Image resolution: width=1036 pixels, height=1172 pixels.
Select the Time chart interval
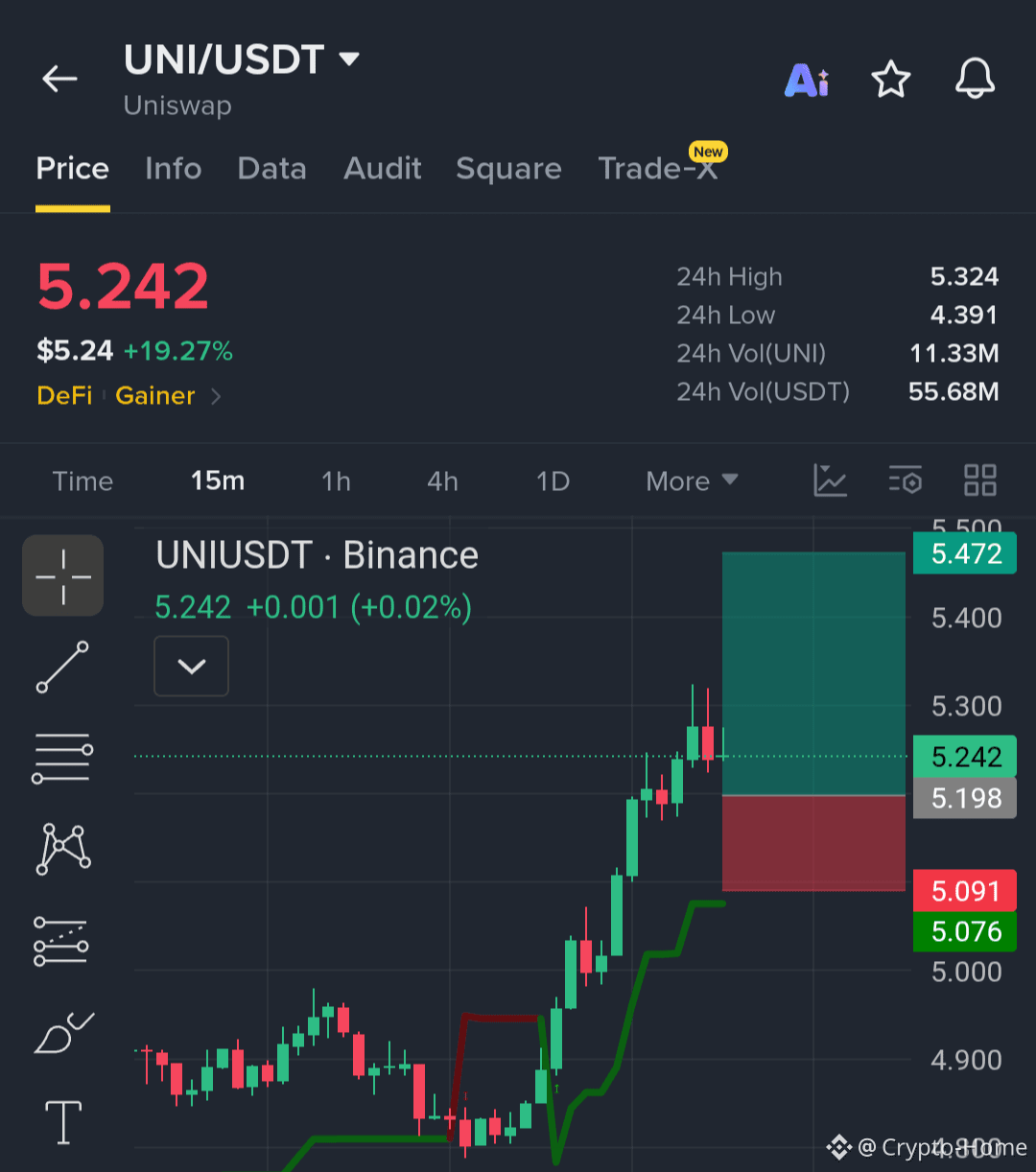coord(82,481)
